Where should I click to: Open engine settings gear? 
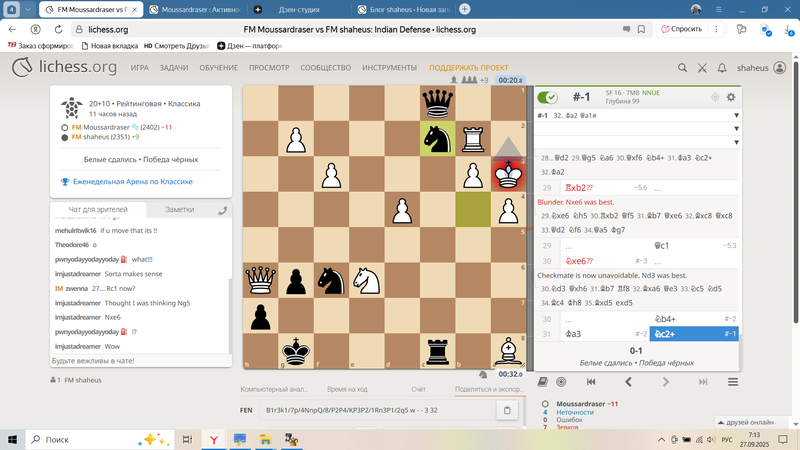click(x=731, y=97)
